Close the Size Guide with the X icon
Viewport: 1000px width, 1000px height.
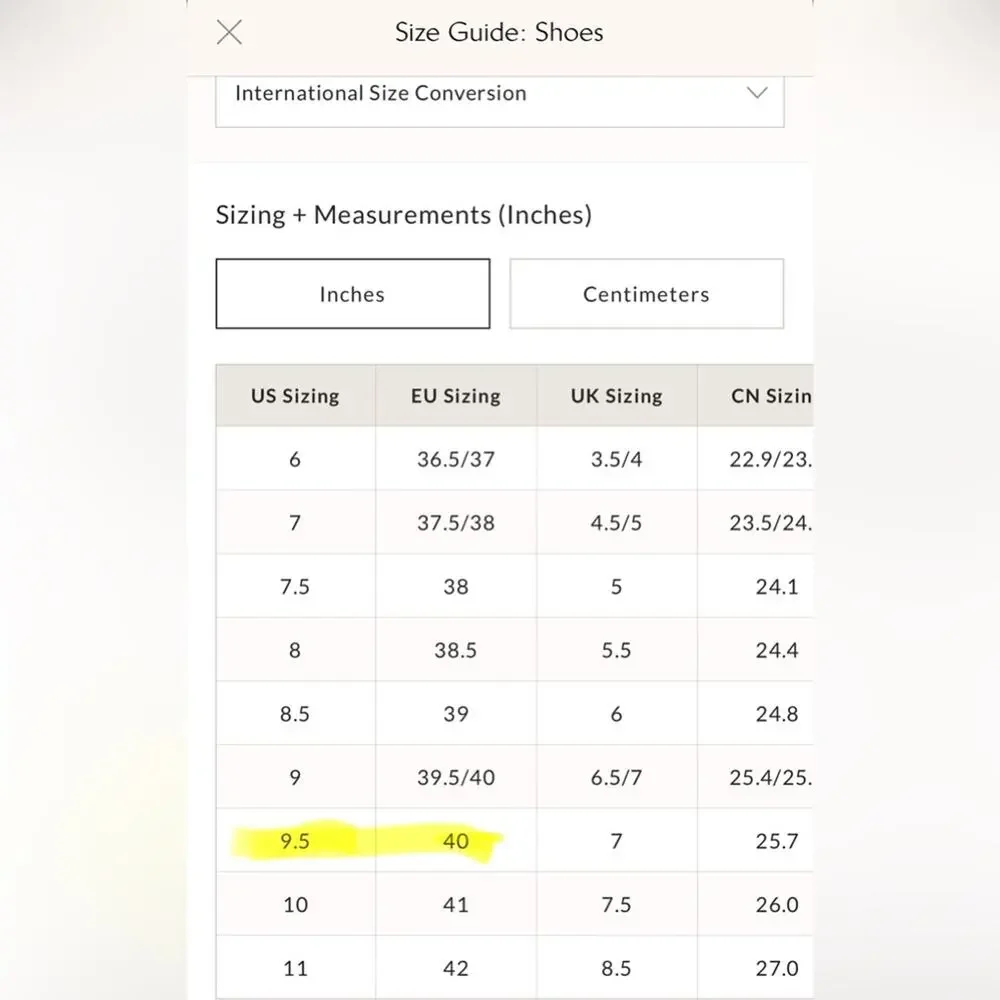(229, 32)
